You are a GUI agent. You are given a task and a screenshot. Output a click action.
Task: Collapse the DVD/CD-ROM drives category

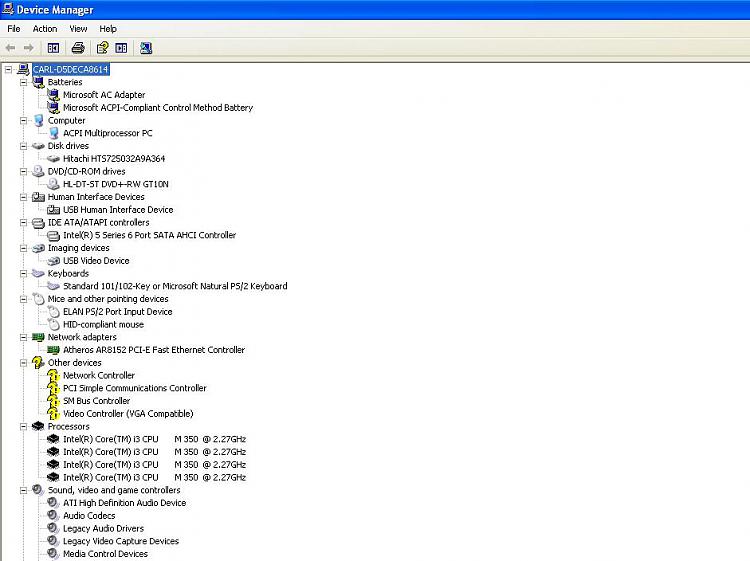(x=23, y=171)
